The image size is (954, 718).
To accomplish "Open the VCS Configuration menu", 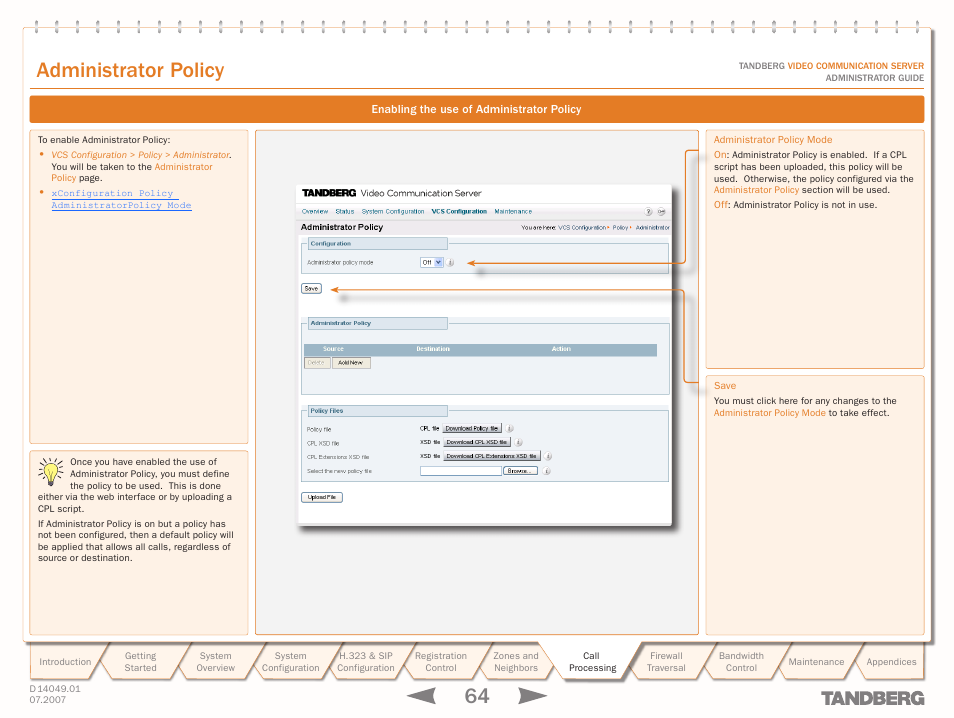I will tap(459, 212).
